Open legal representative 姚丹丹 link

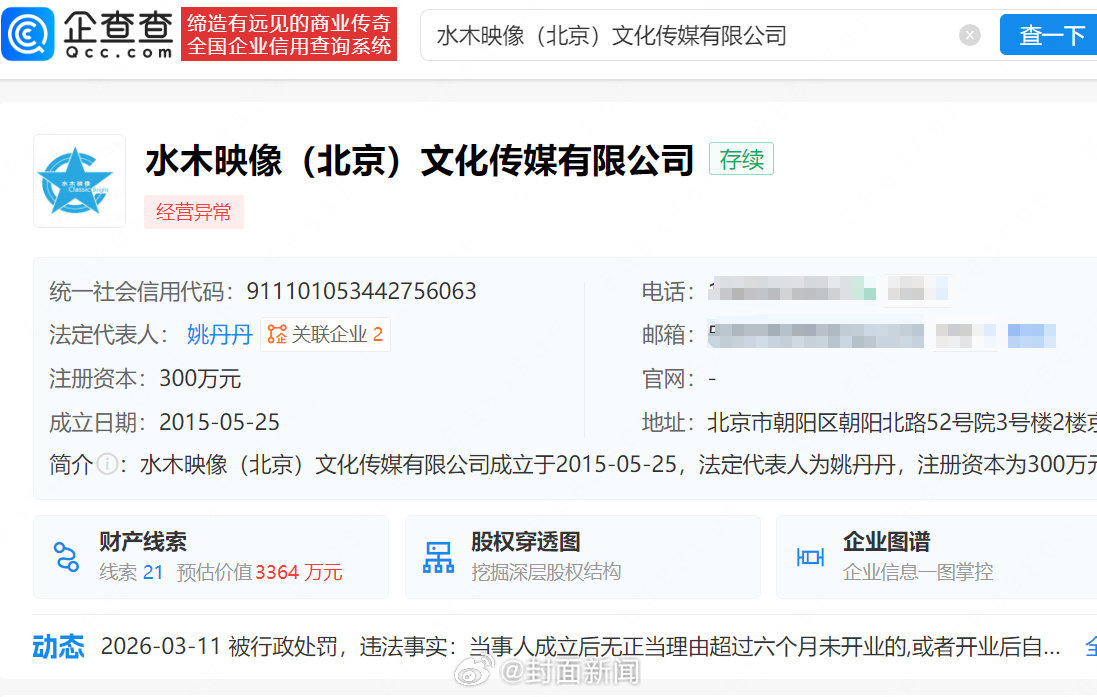(219, 335)
